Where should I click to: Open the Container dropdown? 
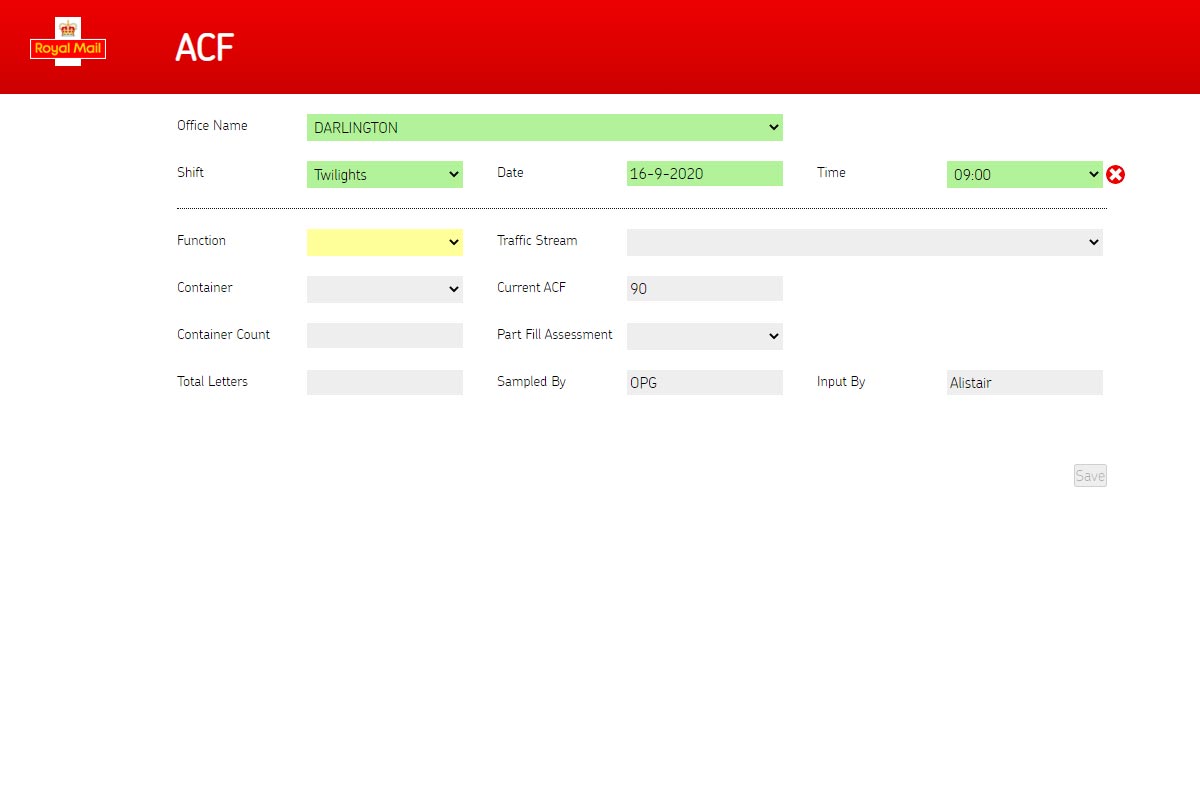click(384, 289)
